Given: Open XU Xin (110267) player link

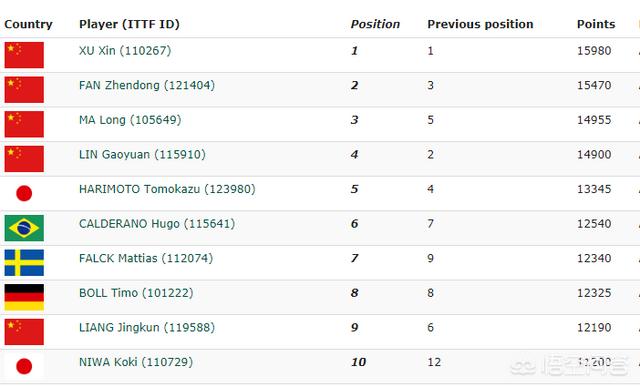Looking at the screenshot, I should click(125, 51).
